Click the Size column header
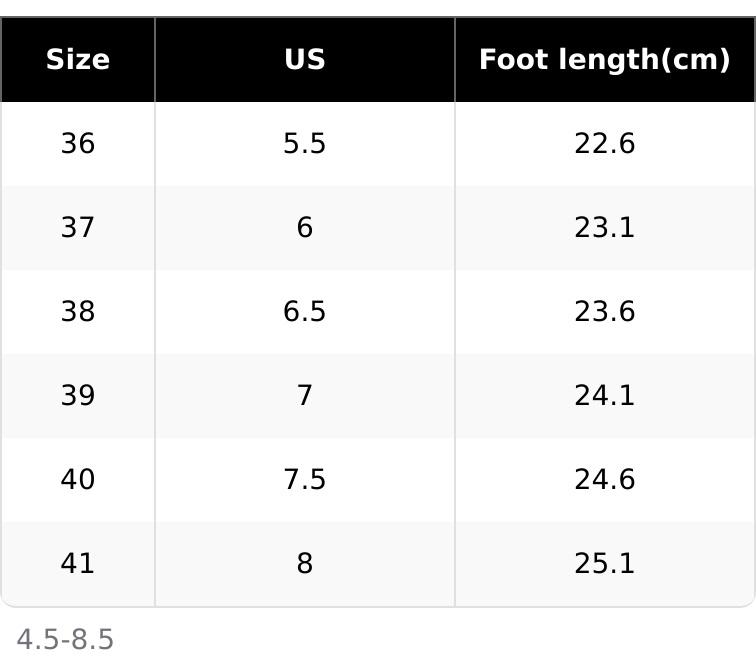 point(78,60)
